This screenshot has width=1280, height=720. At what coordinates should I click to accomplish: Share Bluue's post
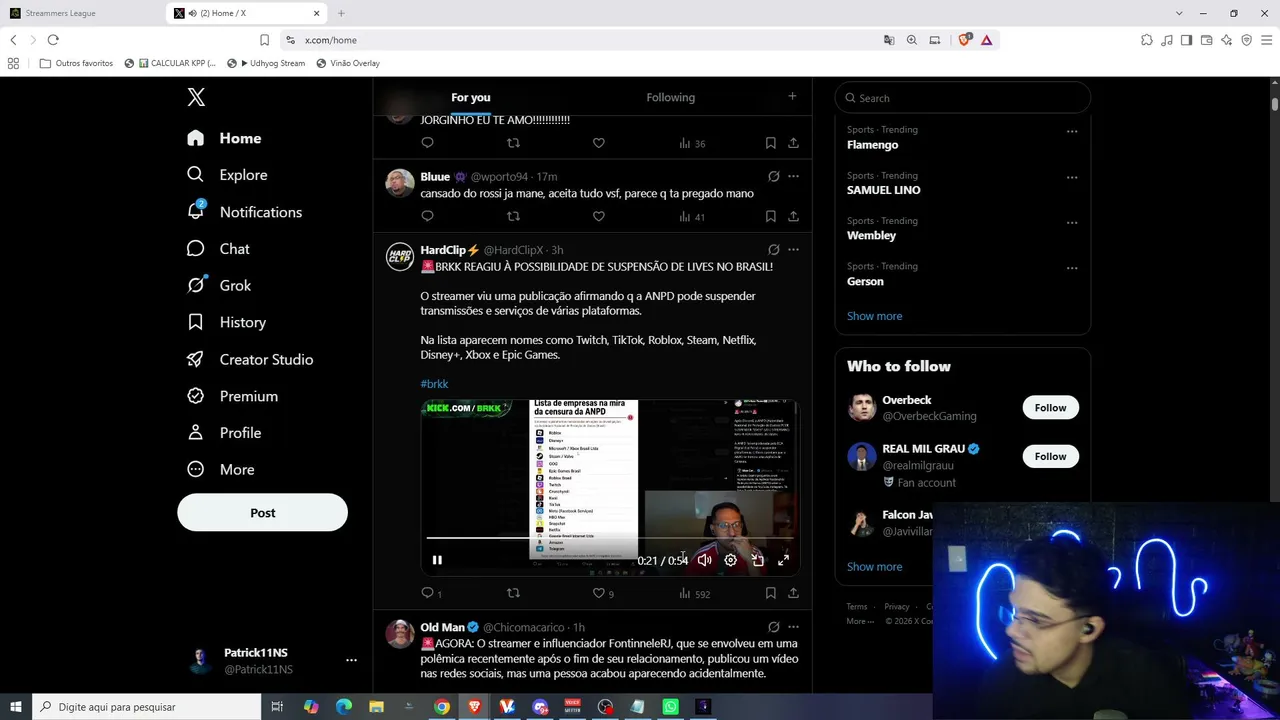point(793,216)
